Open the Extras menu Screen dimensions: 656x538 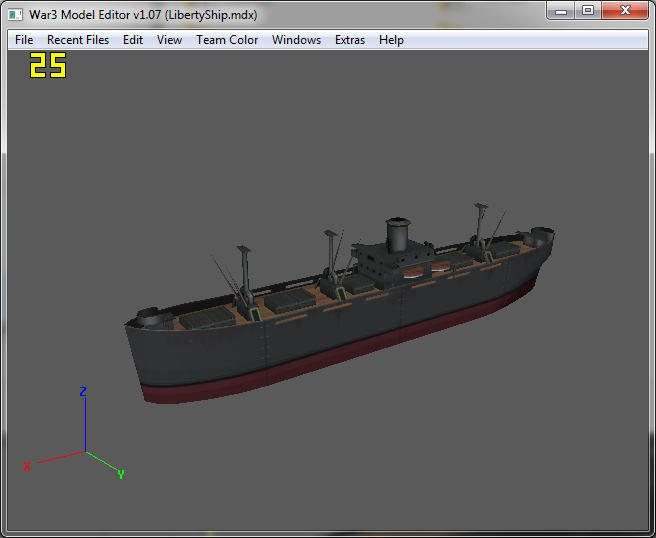[350, 40]
